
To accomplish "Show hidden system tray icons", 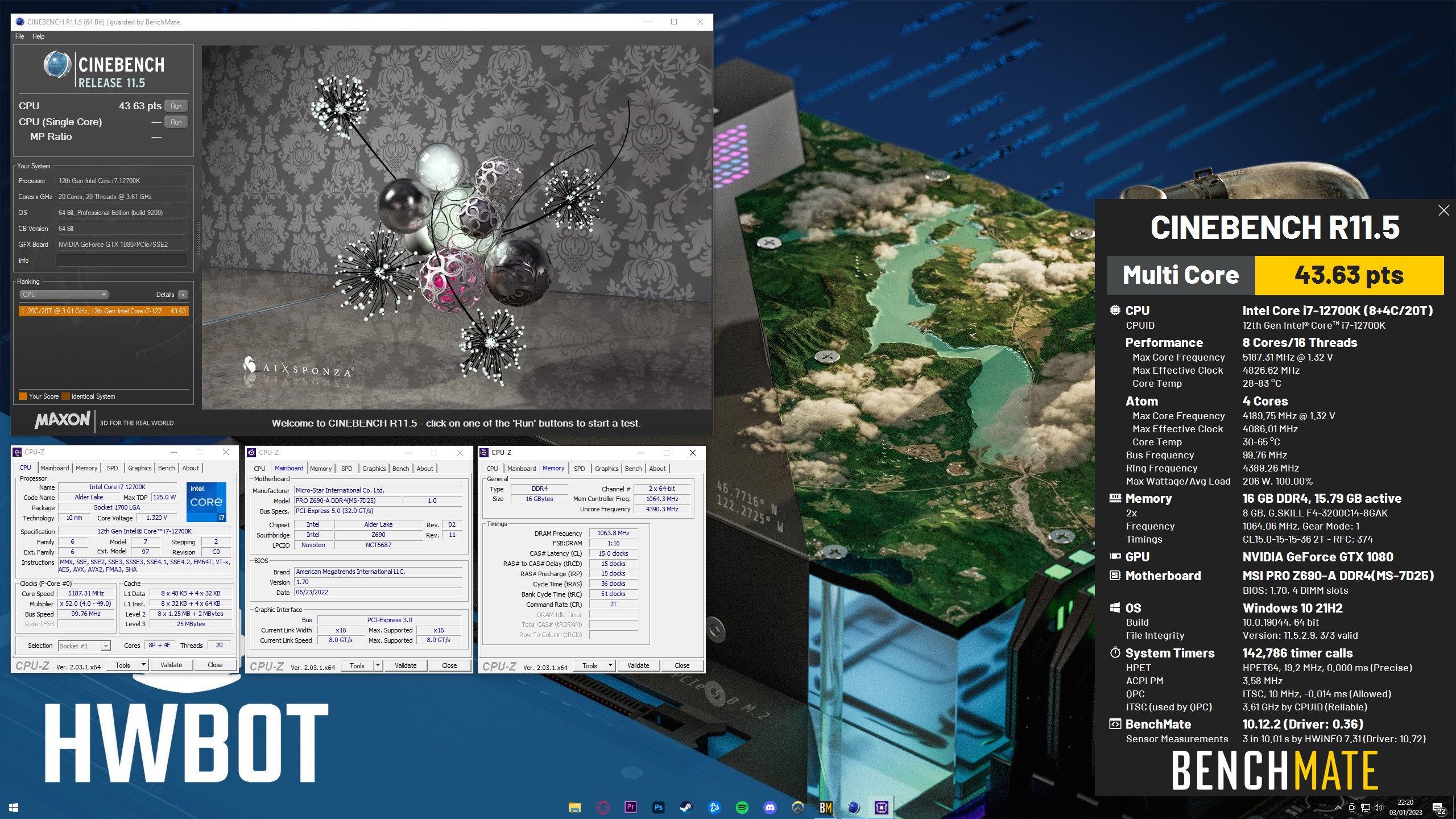I will (1338, 808).
